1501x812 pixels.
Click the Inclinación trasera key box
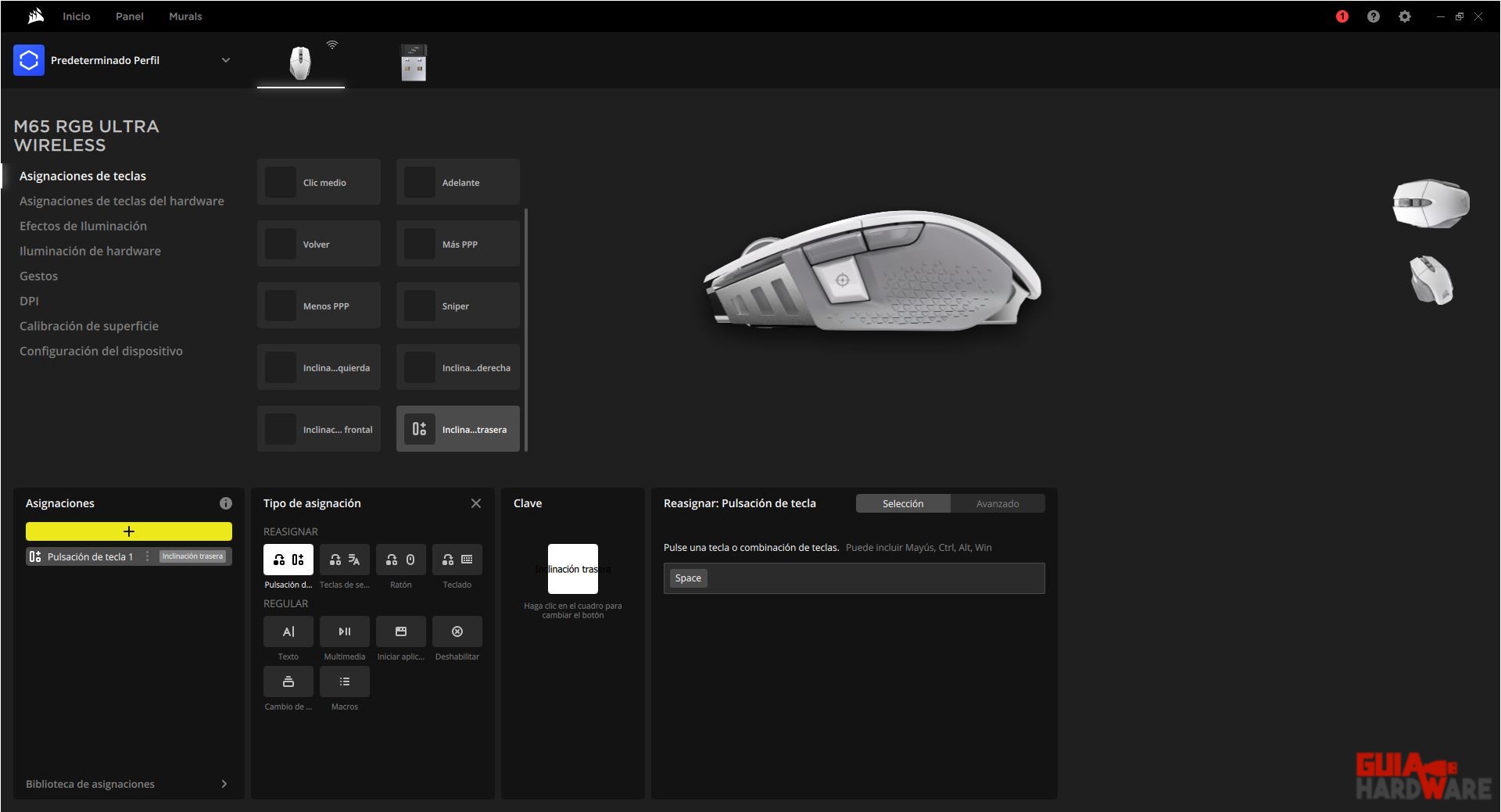tap(573, 569)
